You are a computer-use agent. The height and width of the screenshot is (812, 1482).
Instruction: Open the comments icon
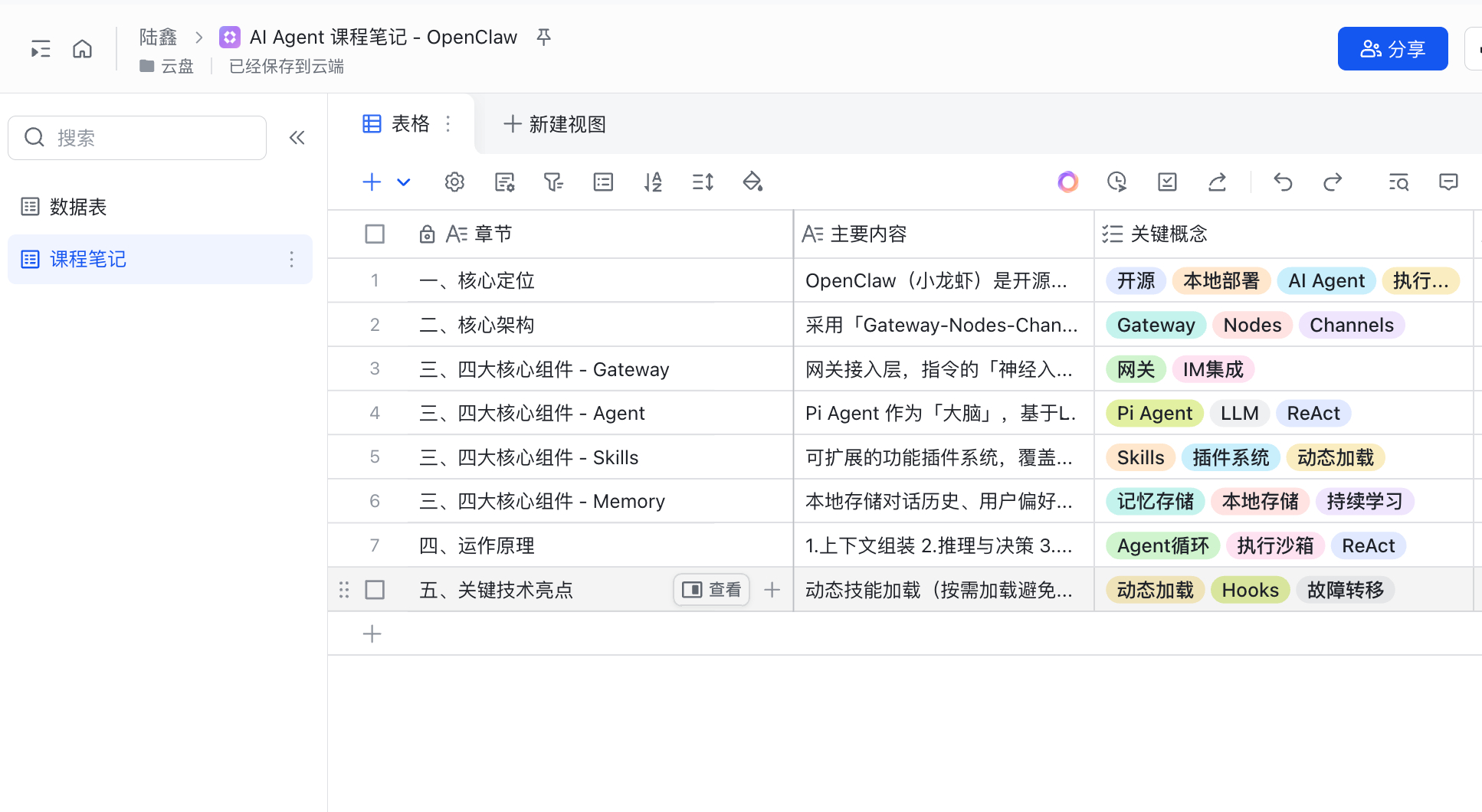(x=1448, y=182)
